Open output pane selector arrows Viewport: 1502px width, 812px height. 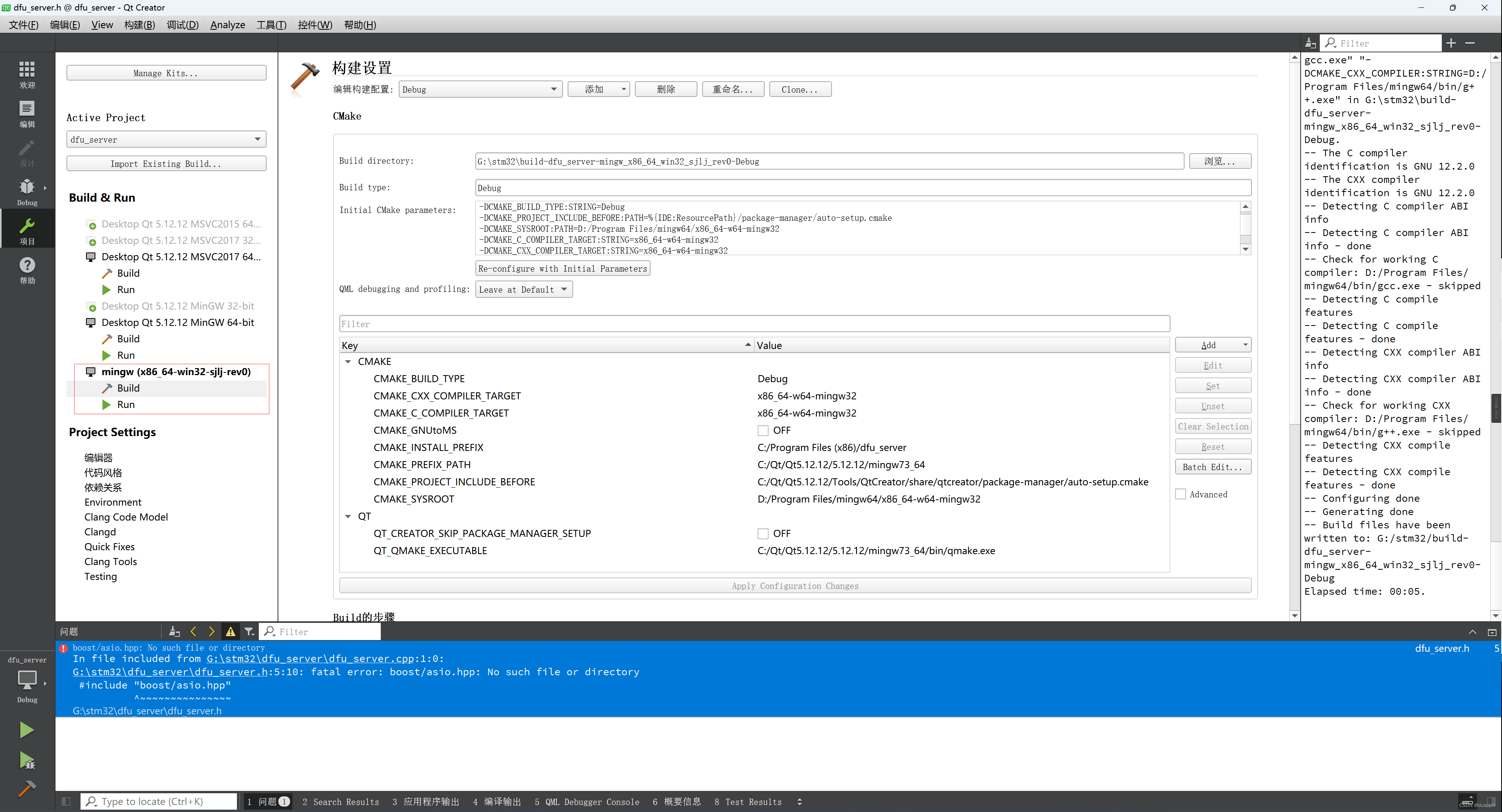tap(799, 801)
